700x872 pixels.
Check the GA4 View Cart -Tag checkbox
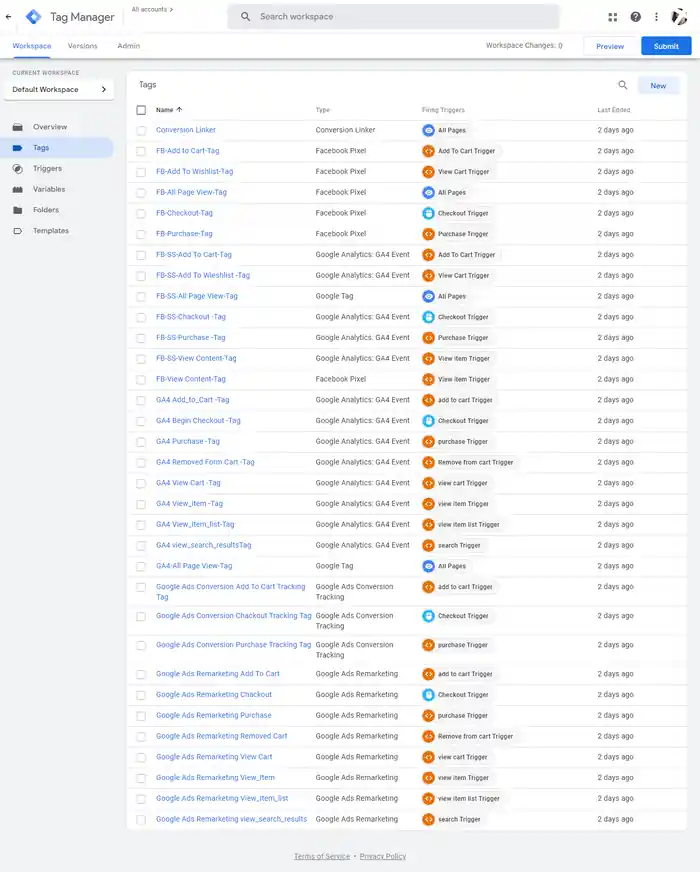141,483
